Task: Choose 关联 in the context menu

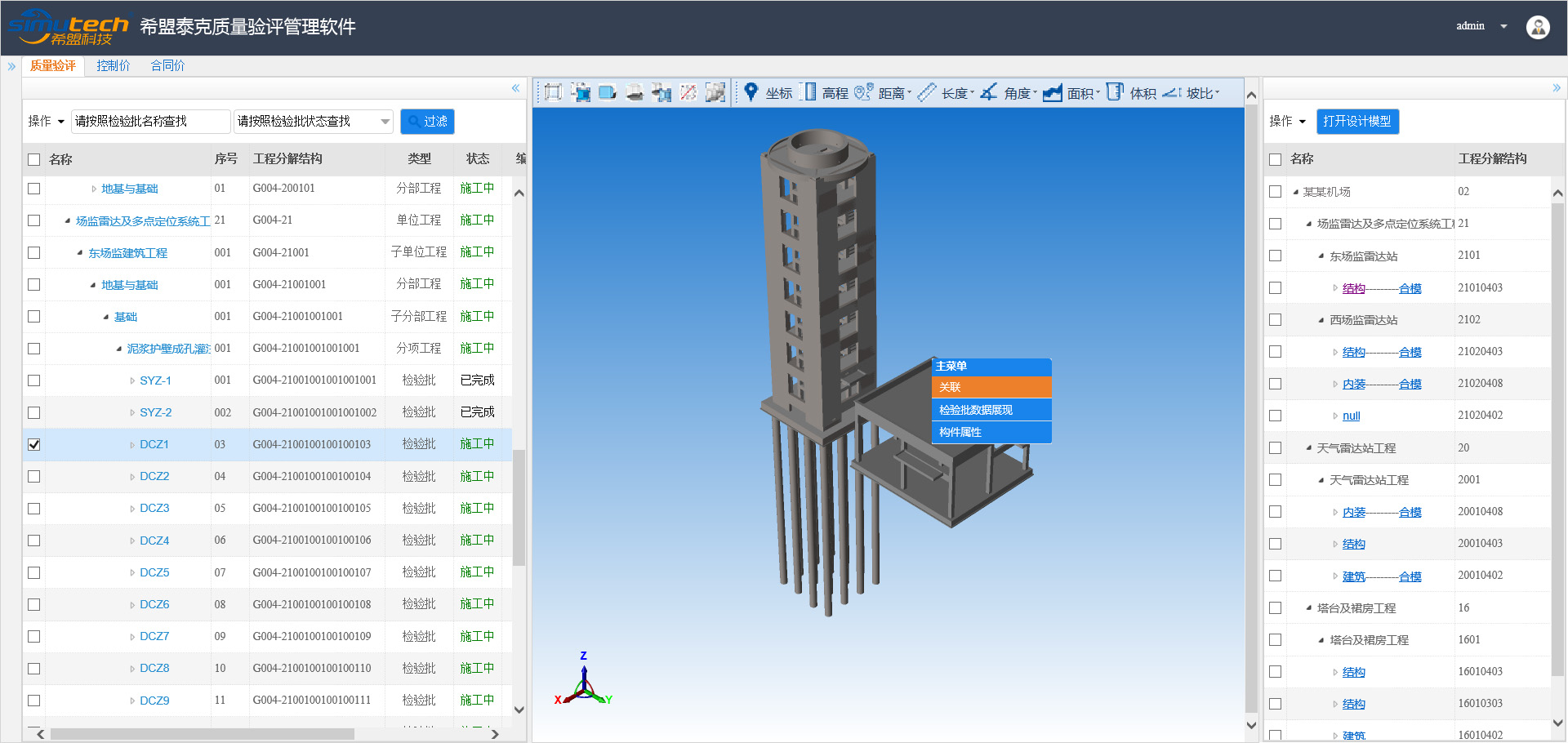Action: [x=991, y=387]
